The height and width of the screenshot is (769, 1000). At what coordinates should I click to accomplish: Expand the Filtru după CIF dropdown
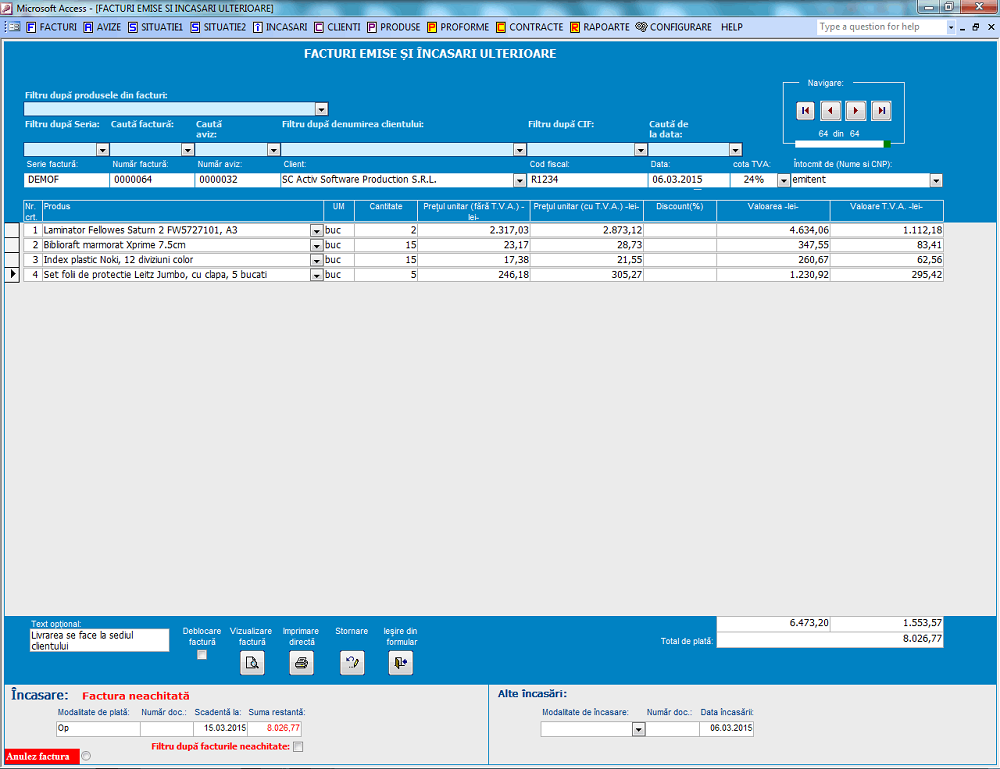[x=641, y=150]
